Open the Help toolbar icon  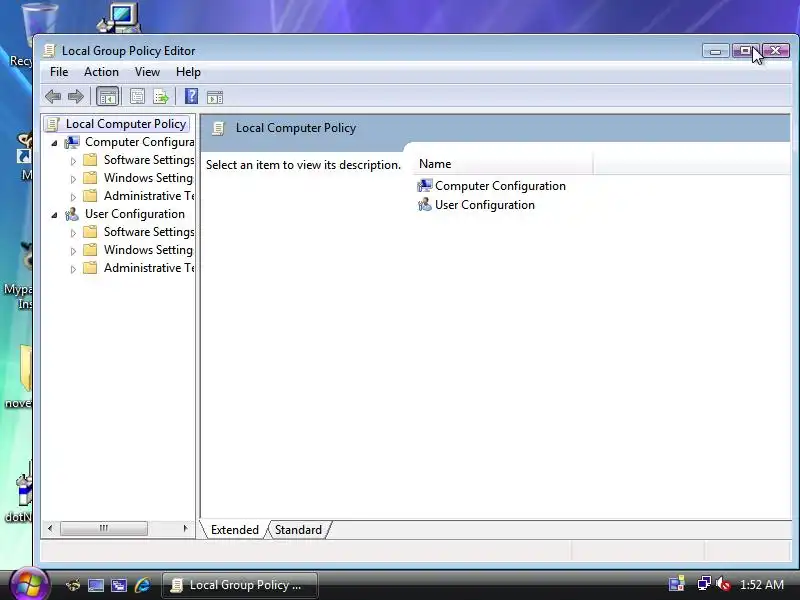click(x=191, y=96)
